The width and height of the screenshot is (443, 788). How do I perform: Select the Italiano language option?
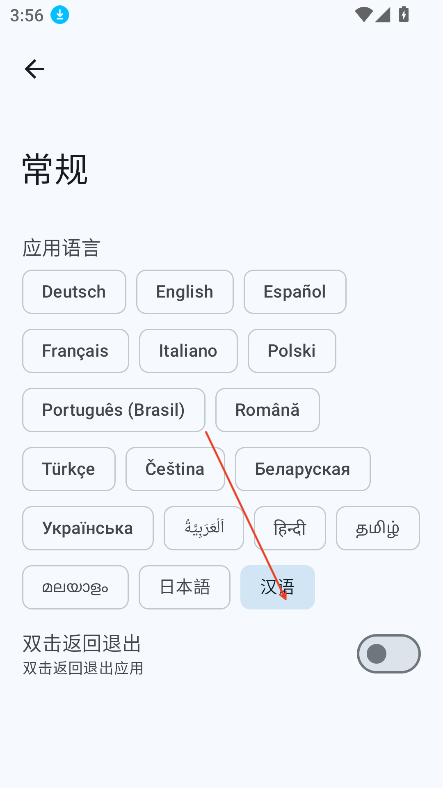(x=188, y=351)
